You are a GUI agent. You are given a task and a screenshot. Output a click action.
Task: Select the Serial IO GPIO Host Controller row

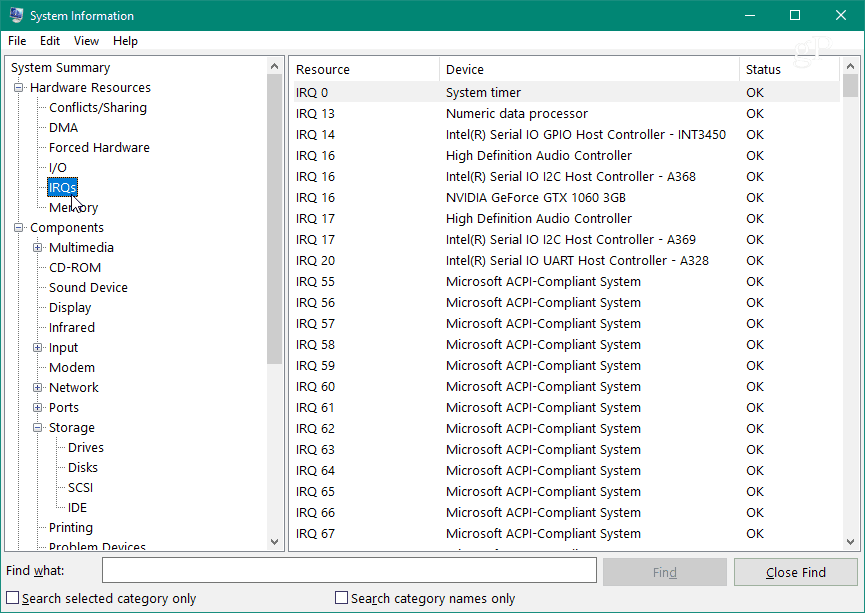tap(567, 135)
